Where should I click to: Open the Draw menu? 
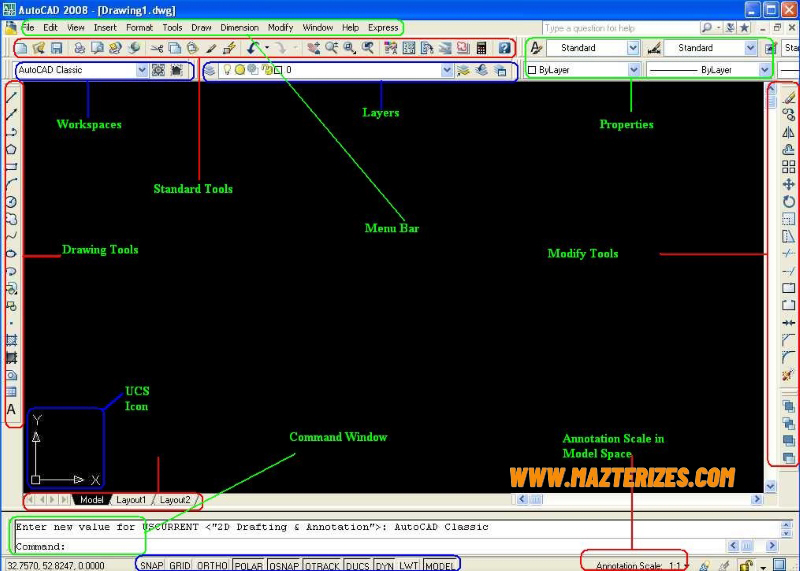[201, 28]
